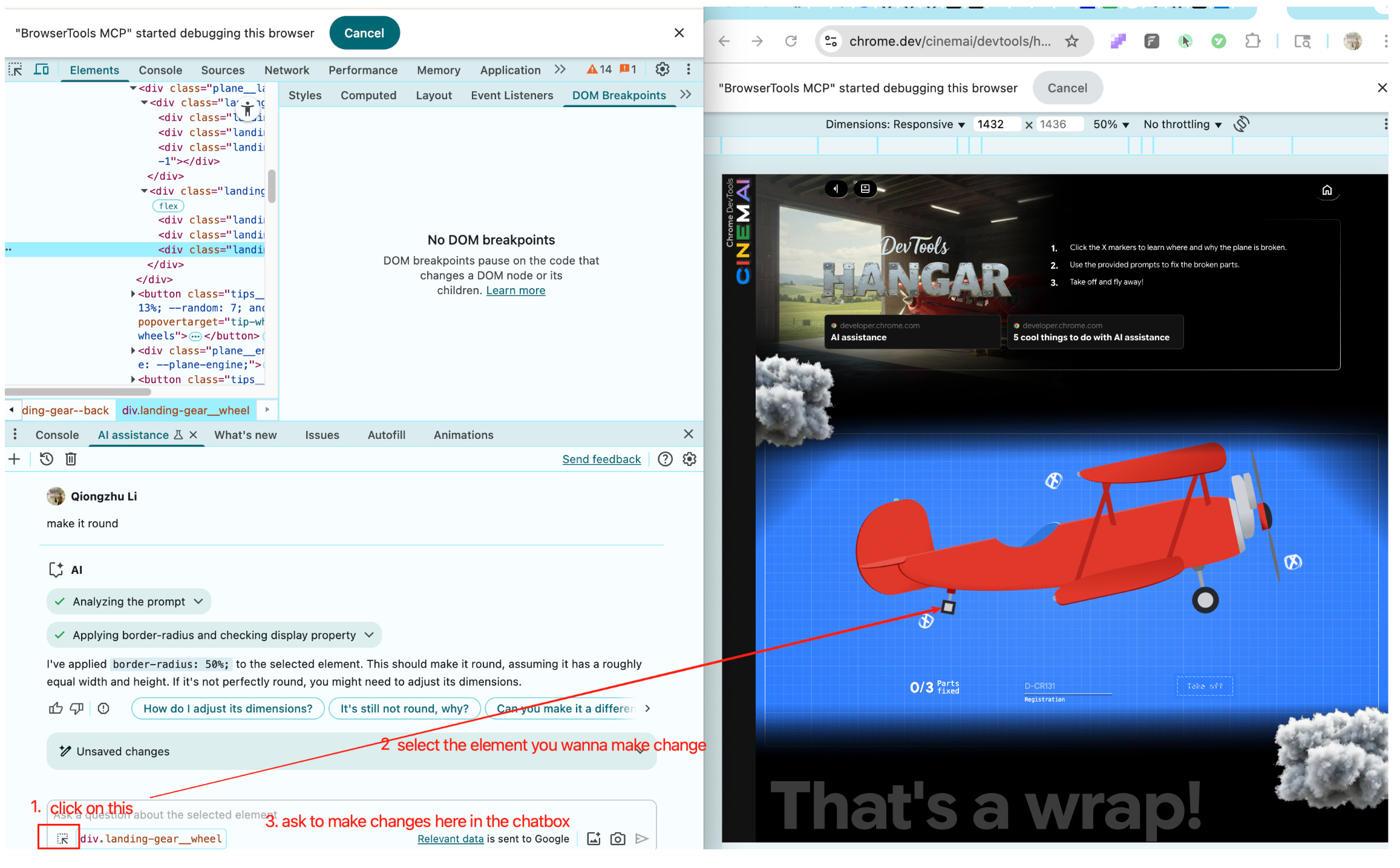Open DevTools settings gear icon

pos(662,70)
